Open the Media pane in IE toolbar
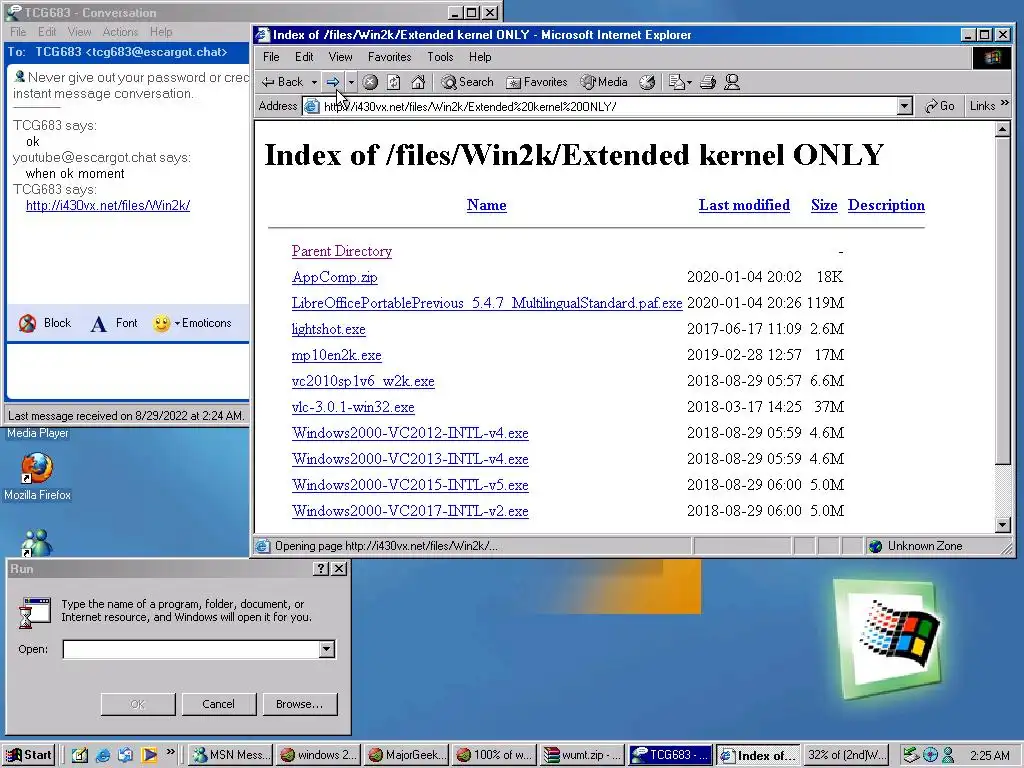 point(604,82)
